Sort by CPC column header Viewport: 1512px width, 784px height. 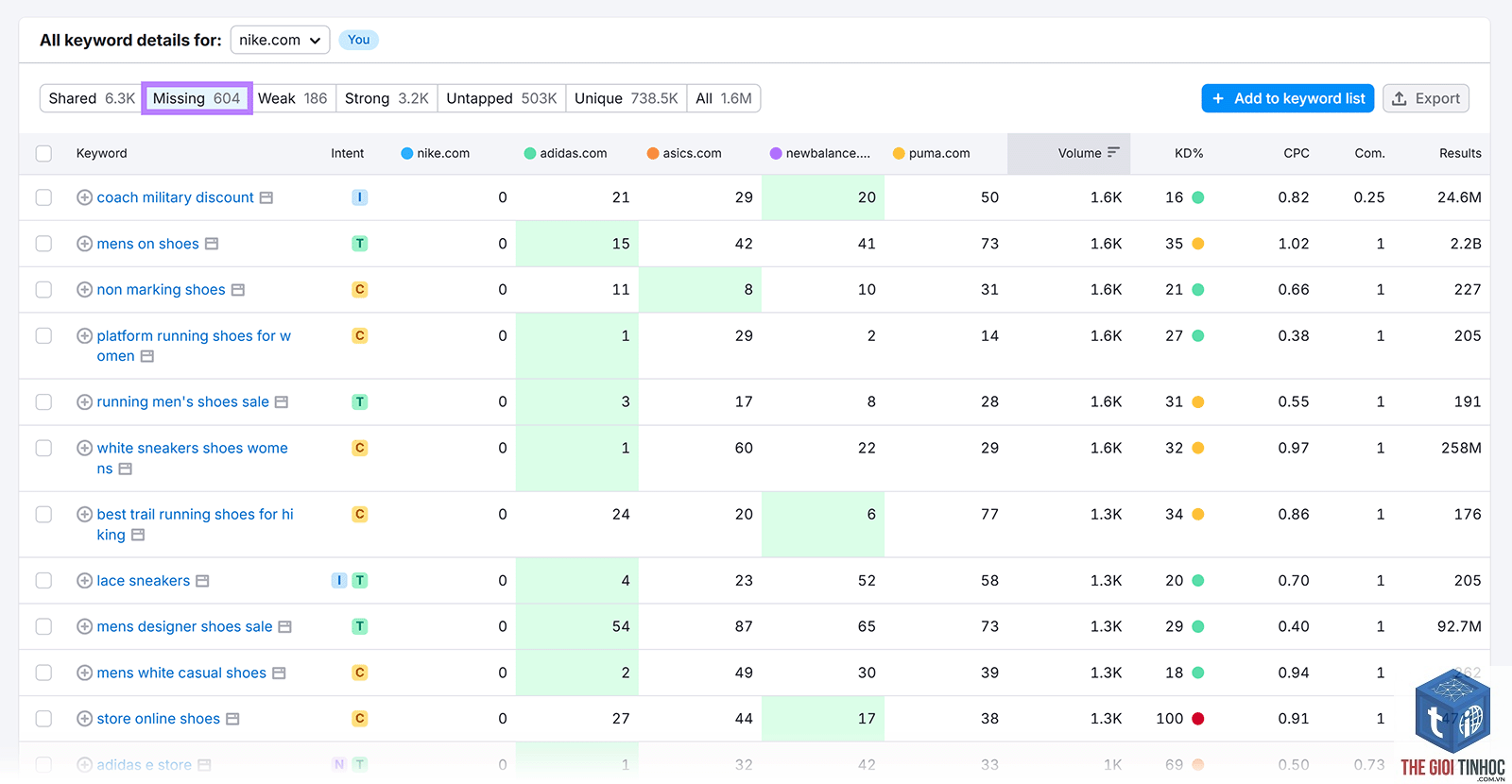click(x=1297, y=153)
